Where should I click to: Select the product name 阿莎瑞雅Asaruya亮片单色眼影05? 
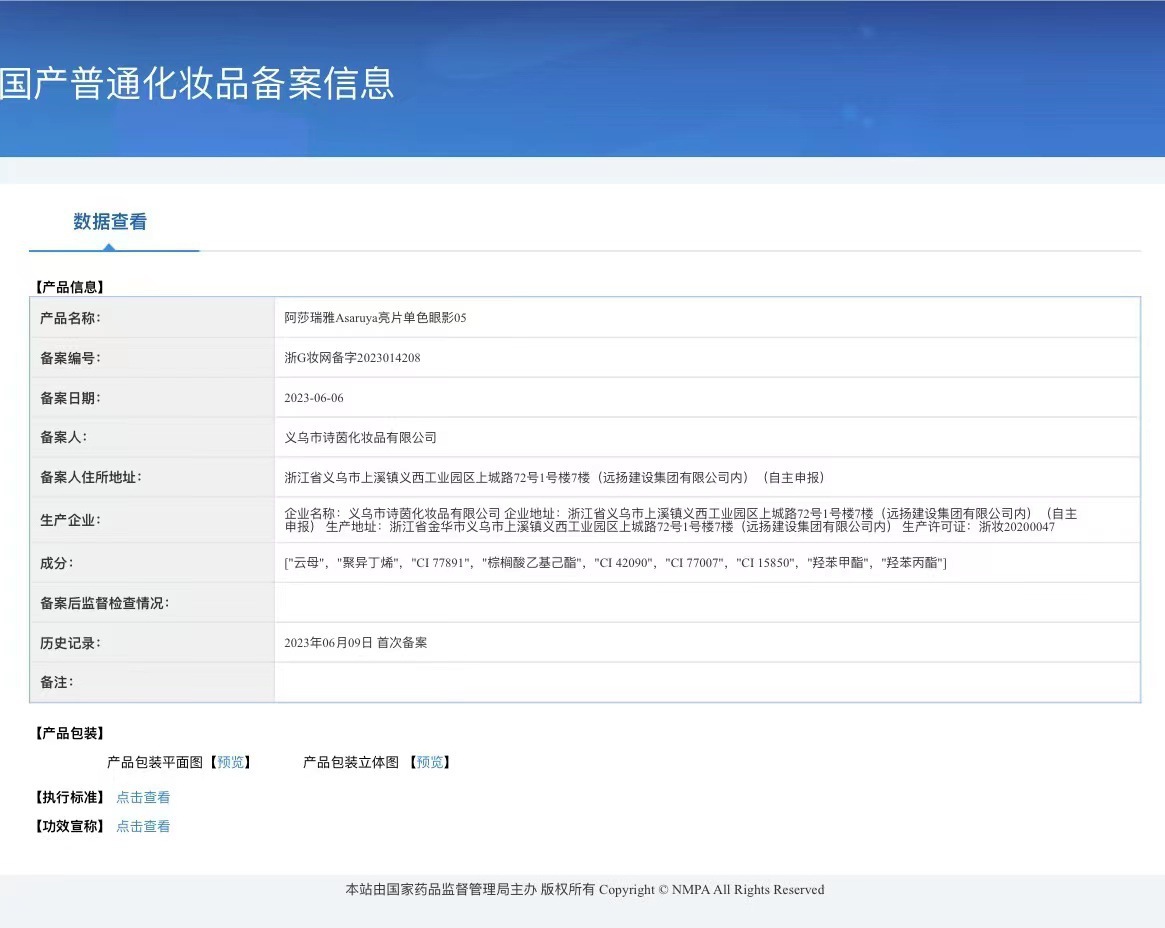click(375, 318)
